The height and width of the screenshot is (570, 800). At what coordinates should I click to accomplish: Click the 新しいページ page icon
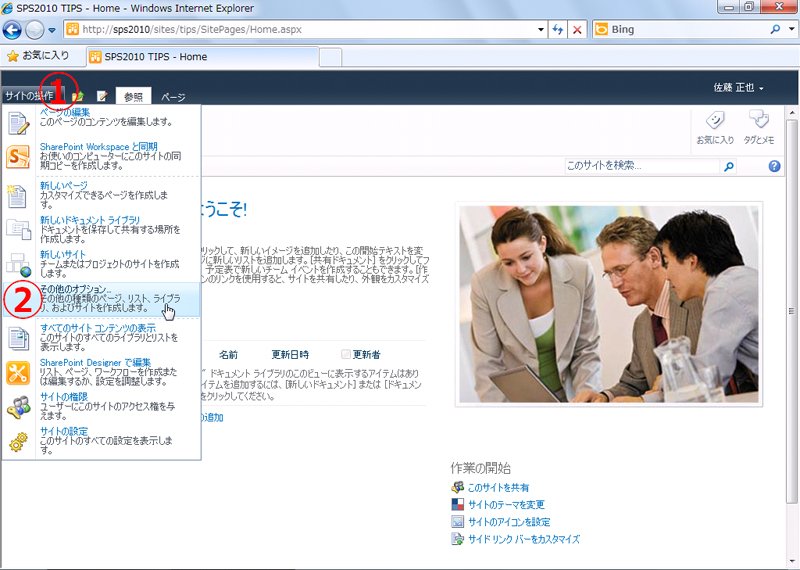pos(17,196)
